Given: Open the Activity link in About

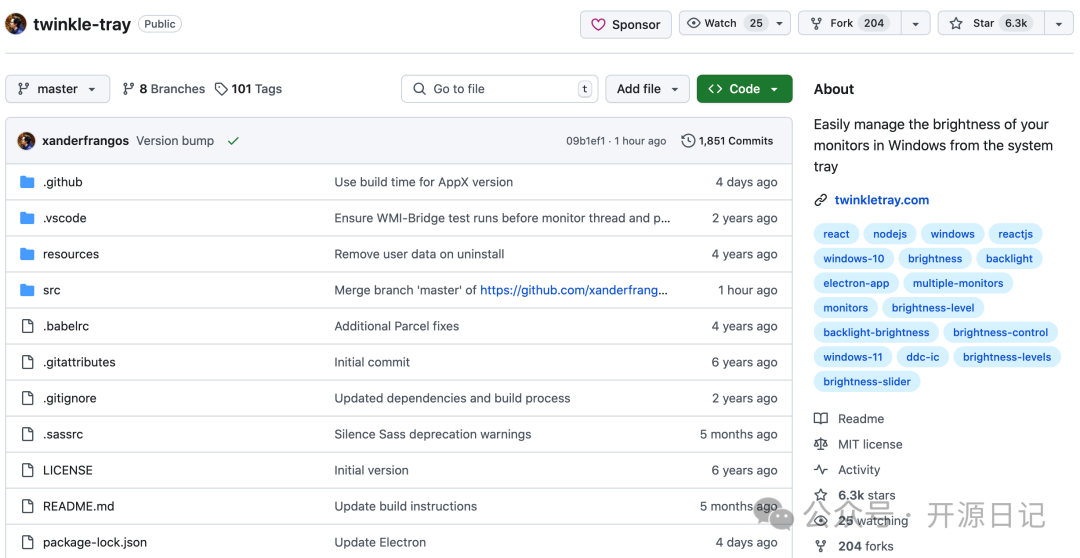Looking at the screenshot, I should click(859, 470).
